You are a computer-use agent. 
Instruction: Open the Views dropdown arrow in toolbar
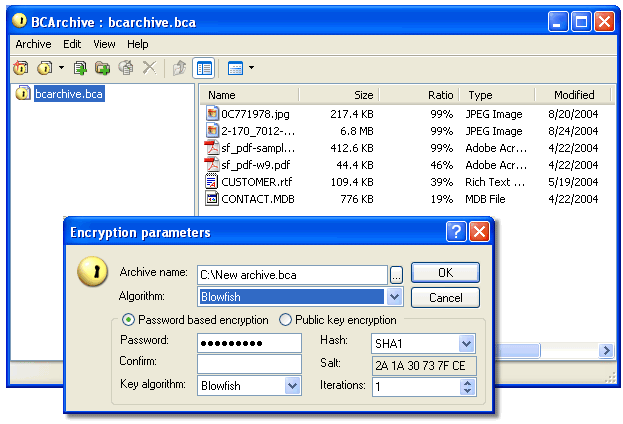click(x=251, y=68)
